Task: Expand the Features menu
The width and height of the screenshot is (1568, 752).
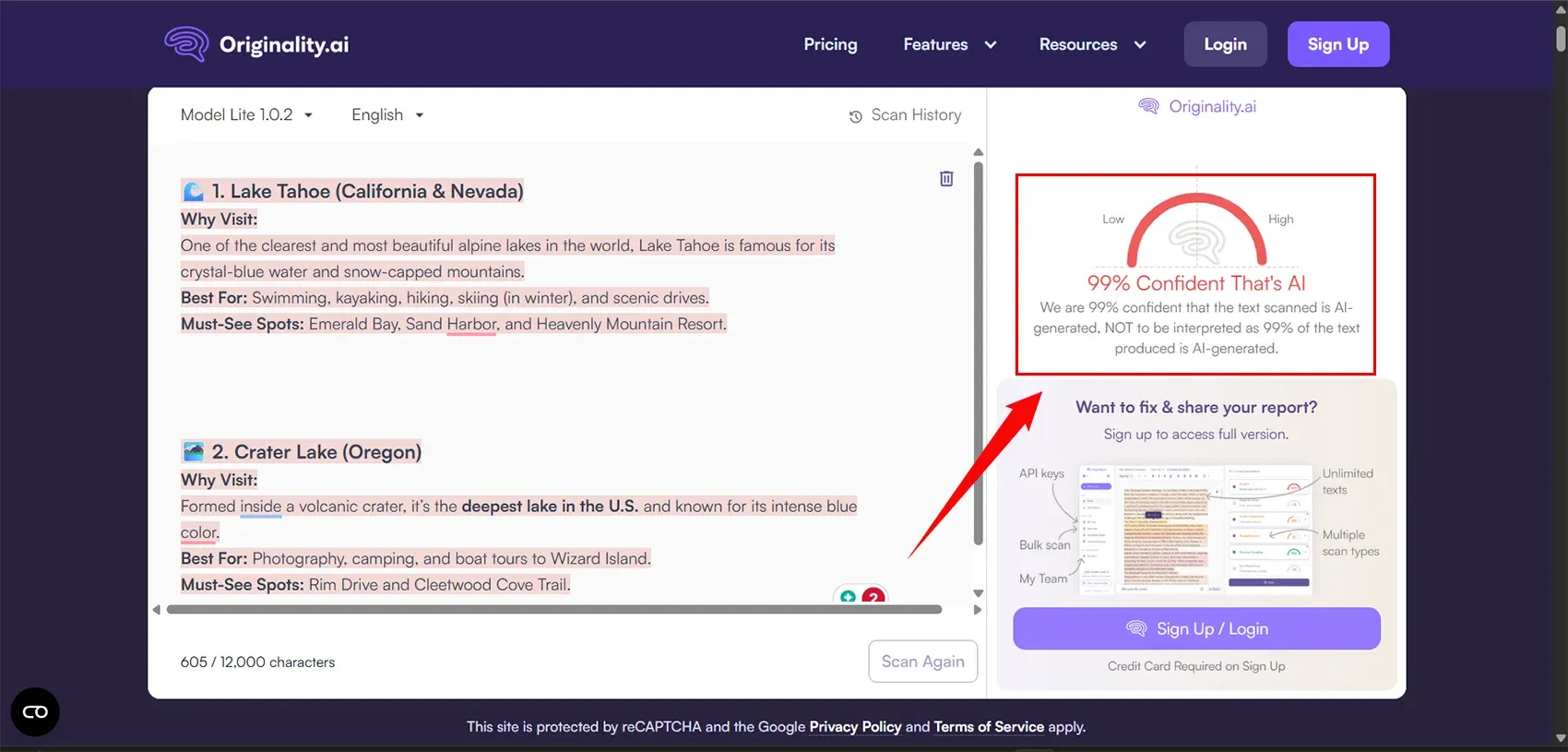Action: 949,44
